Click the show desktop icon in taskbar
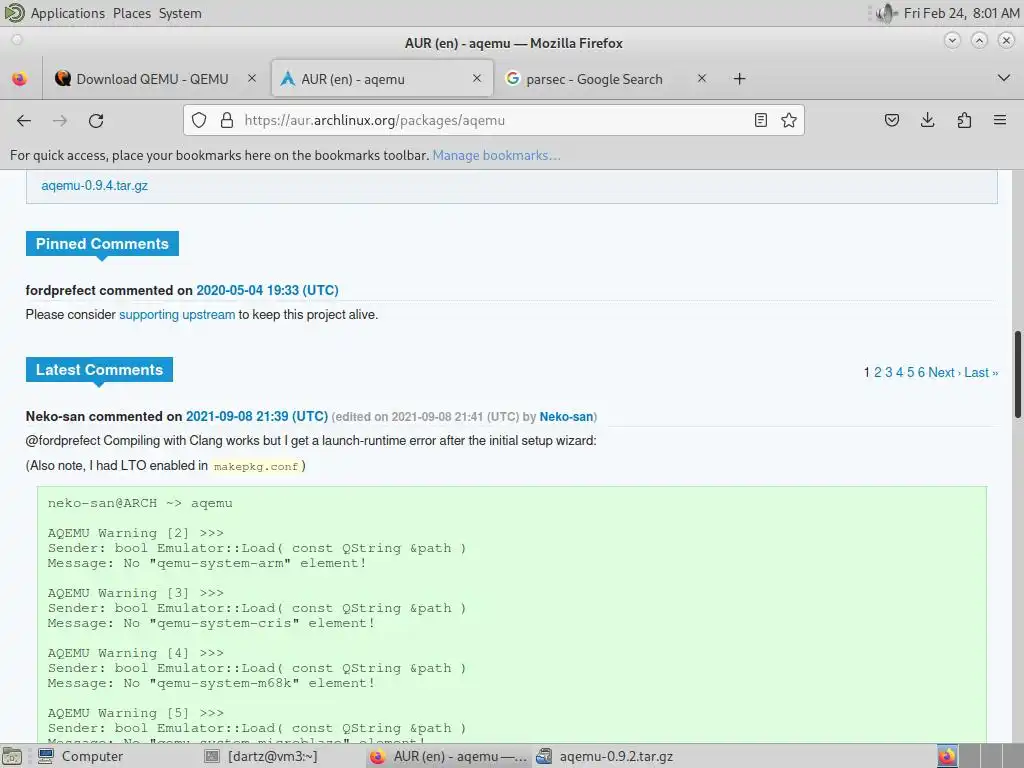The height and width of the screenshot is (768, 1024). 12,756
